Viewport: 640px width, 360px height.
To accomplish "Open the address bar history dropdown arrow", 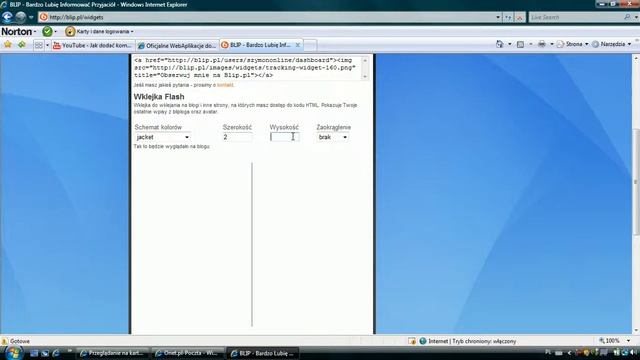I will pos(498,17).
